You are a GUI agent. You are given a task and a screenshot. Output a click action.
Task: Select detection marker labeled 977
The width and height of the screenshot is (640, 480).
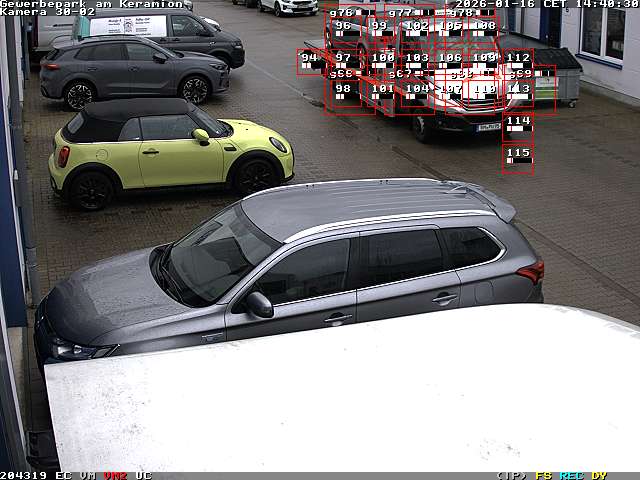coord(400,13)
